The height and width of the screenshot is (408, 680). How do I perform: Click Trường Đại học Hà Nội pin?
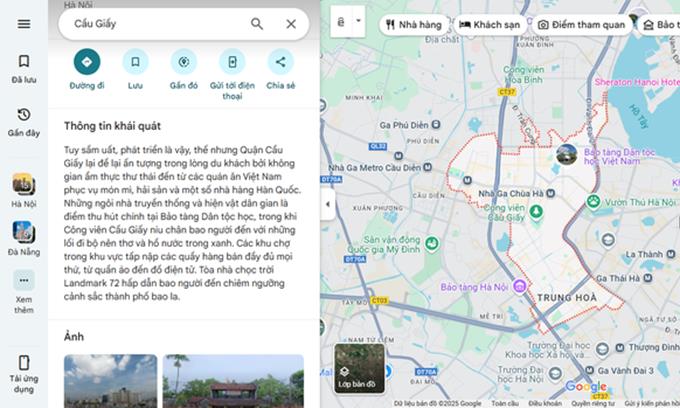[555, 373]
